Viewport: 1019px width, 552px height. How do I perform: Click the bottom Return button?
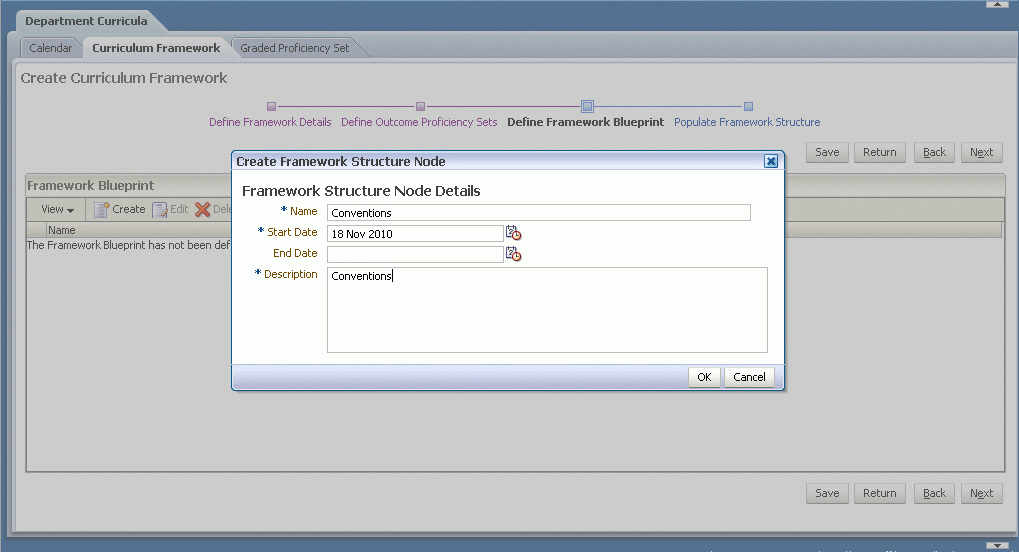[879, 493]
